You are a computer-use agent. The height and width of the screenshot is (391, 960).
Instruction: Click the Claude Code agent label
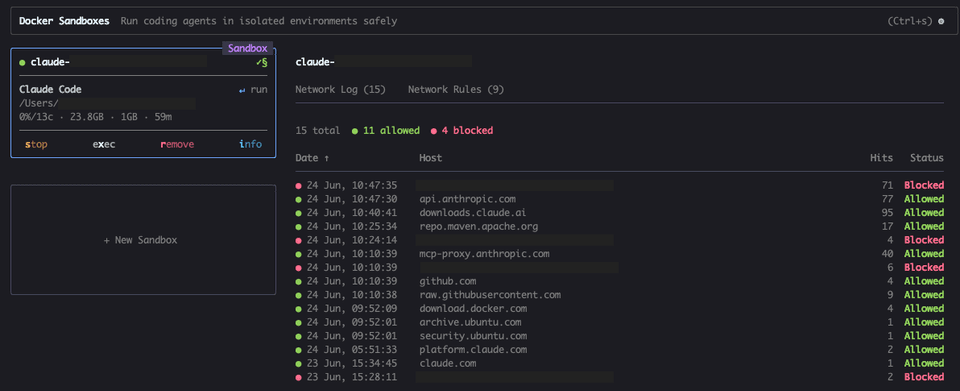(50, 89)
